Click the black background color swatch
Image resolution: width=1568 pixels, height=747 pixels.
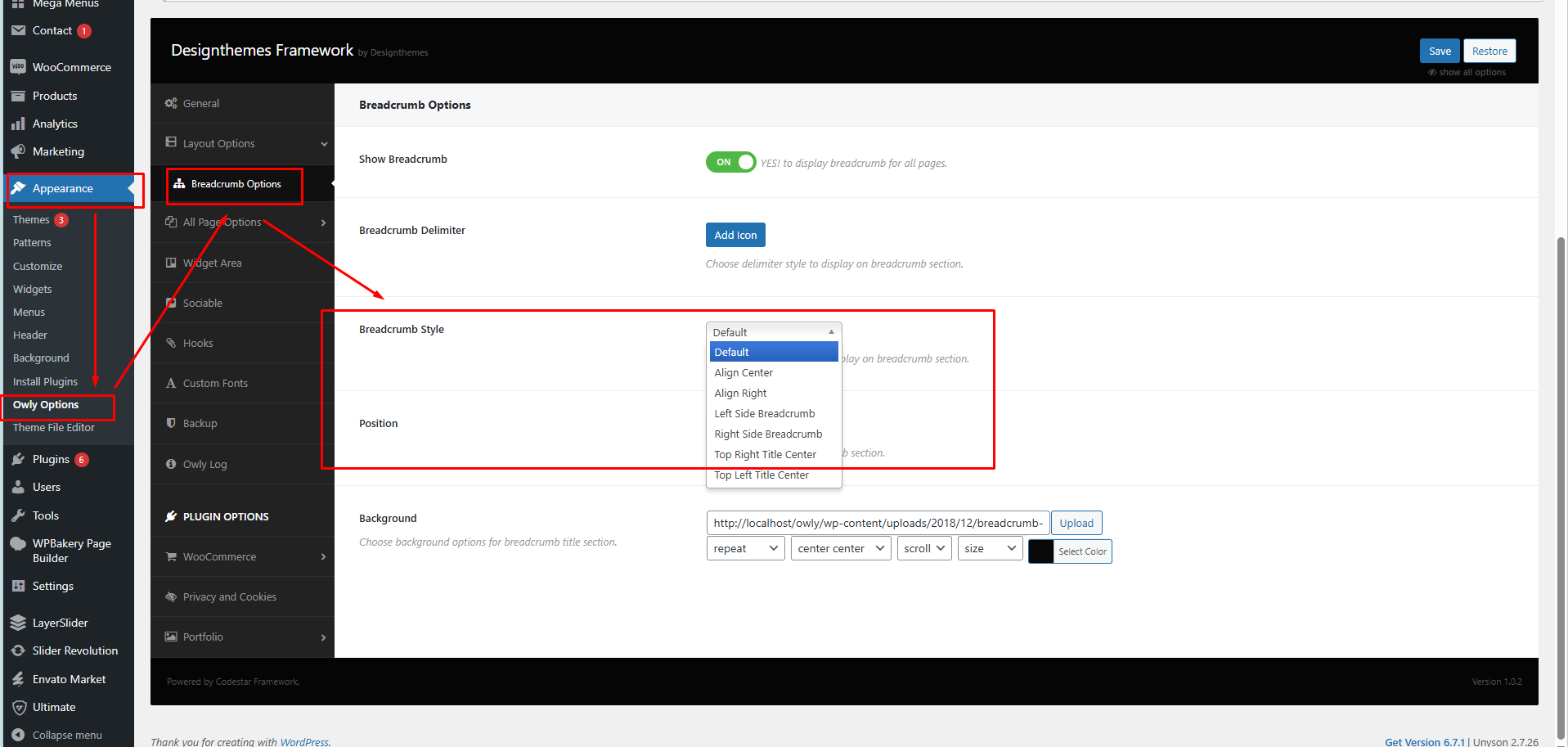click(1041, 551)
